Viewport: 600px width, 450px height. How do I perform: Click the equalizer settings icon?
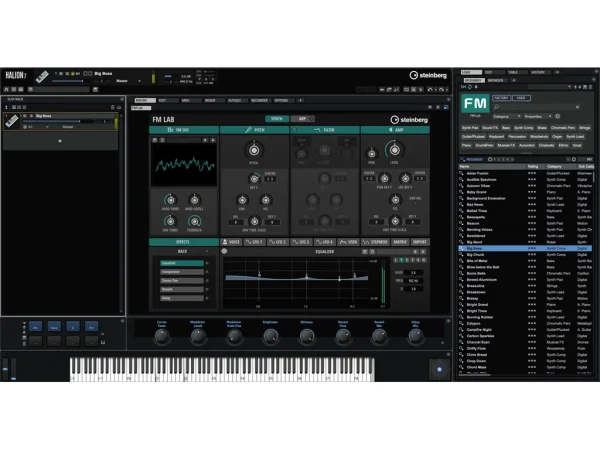pyautogui.click(x=224, y=252)
